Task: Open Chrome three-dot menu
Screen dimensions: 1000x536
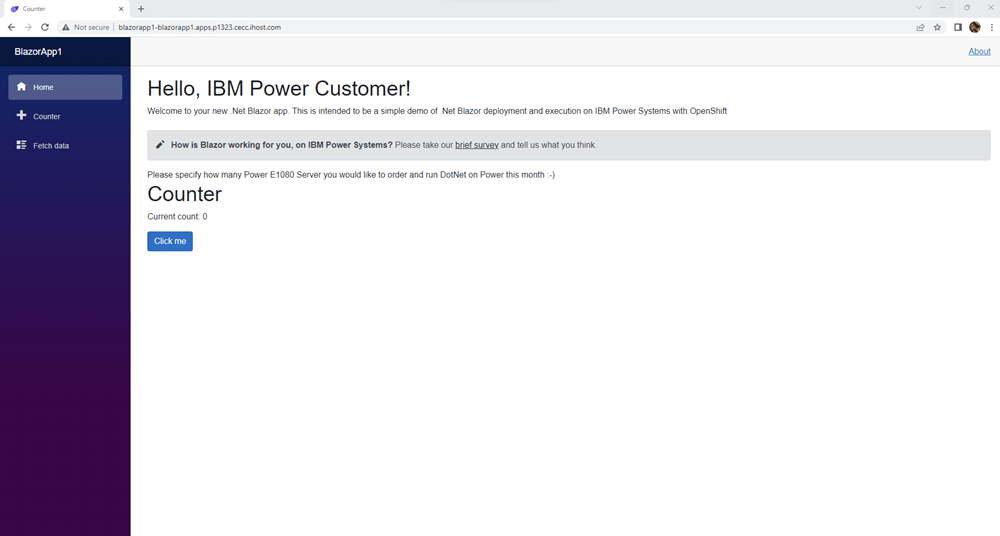Action: tap(992, 27)
